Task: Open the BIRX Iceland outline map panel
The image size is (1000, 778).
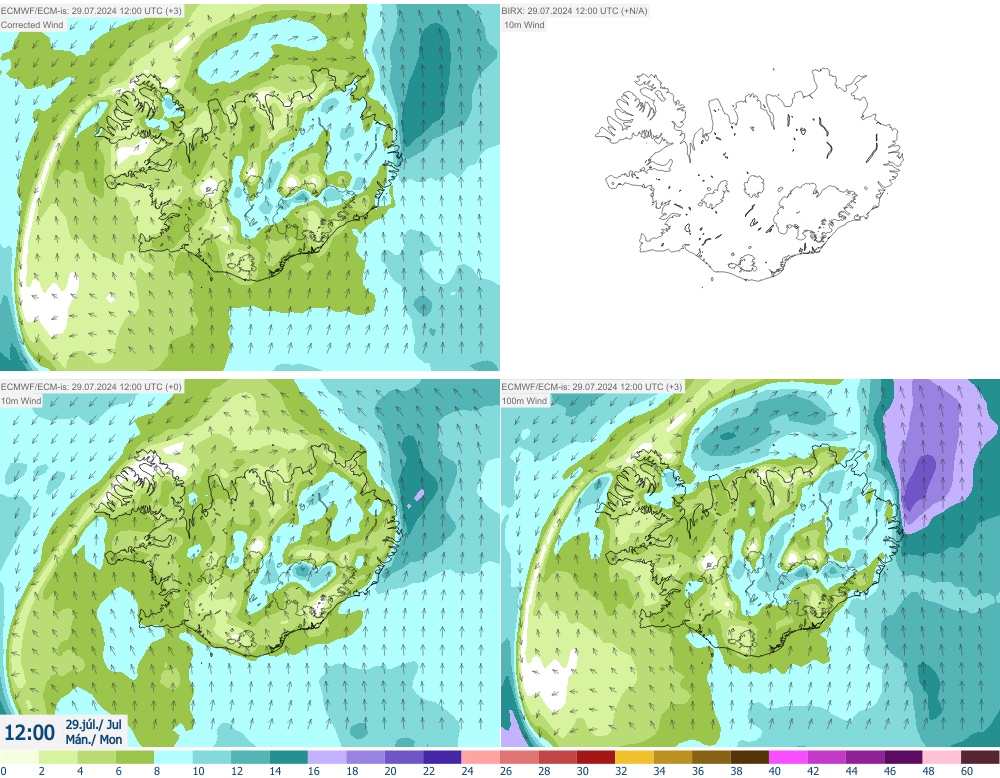Action: pos(750,187)
